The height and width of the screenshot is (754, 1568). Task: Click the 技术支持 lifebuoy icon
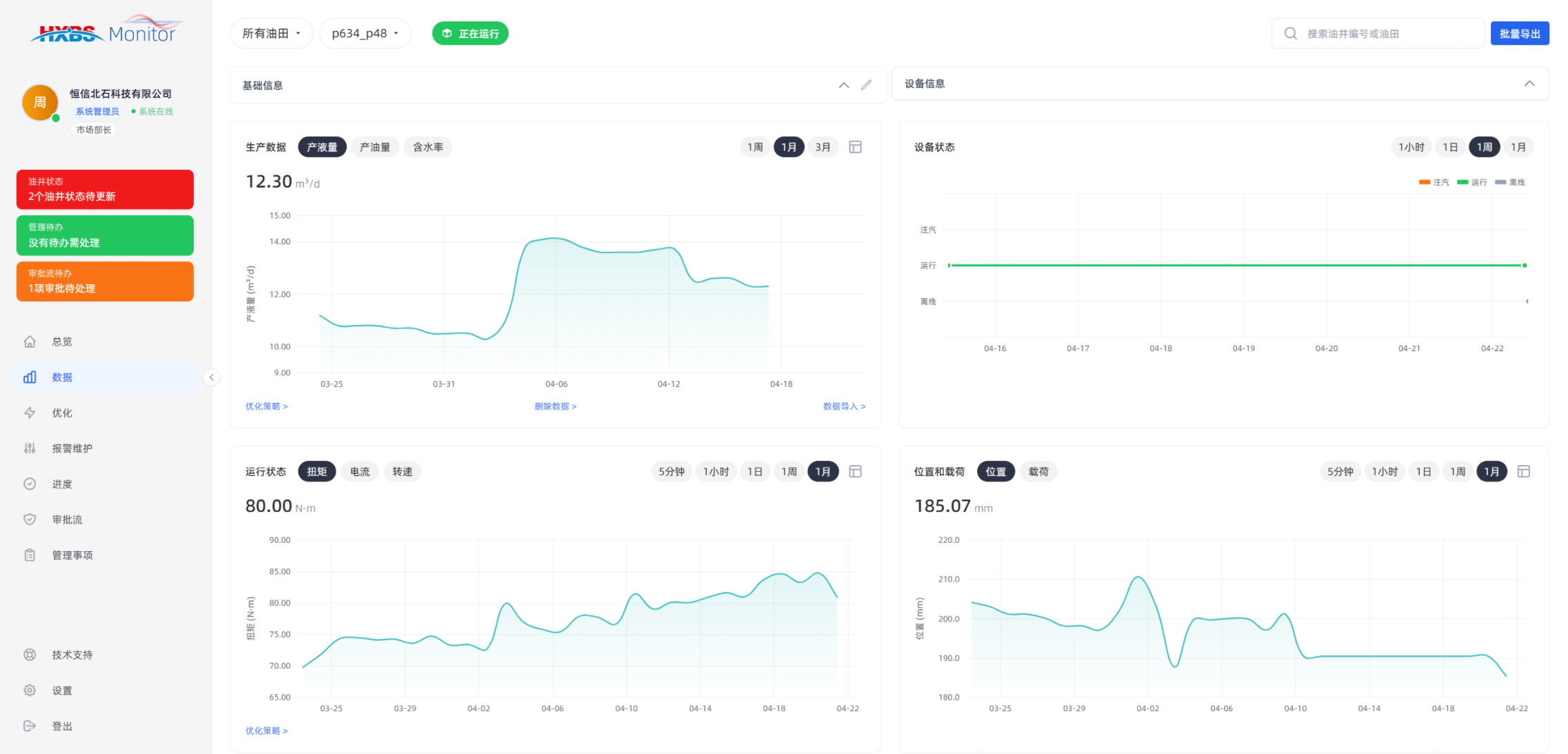[30, 655]
